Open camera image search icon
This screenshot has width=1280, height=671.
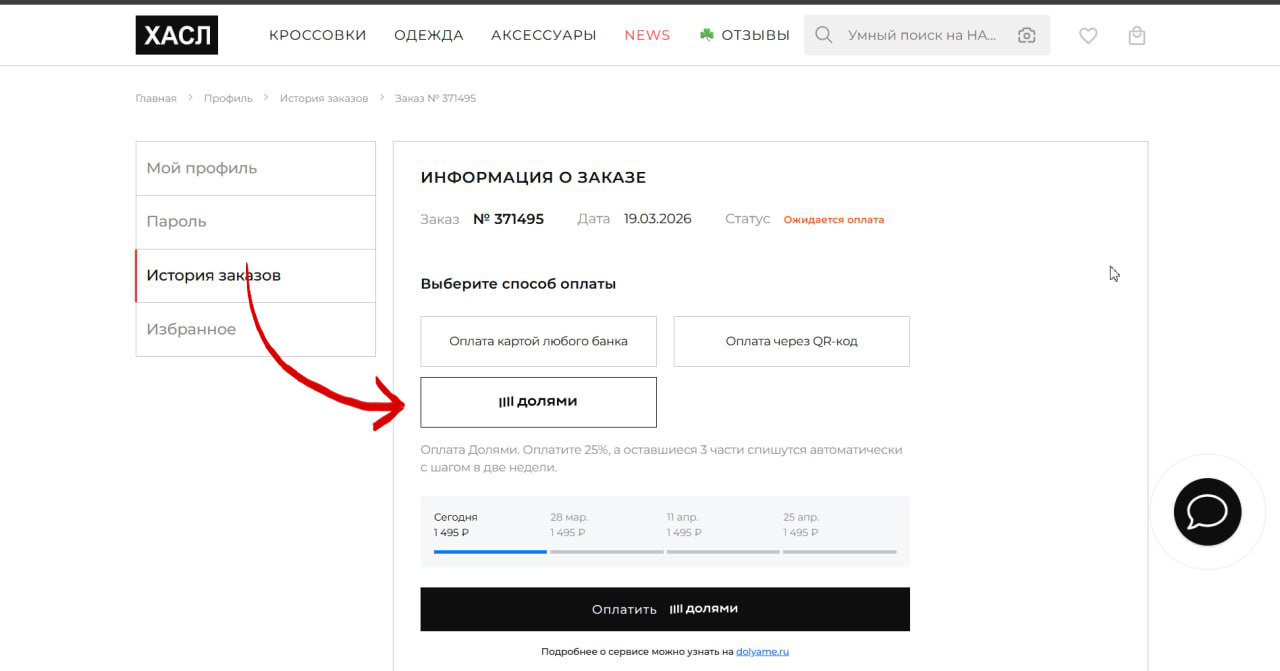(x=1026, y=35)
